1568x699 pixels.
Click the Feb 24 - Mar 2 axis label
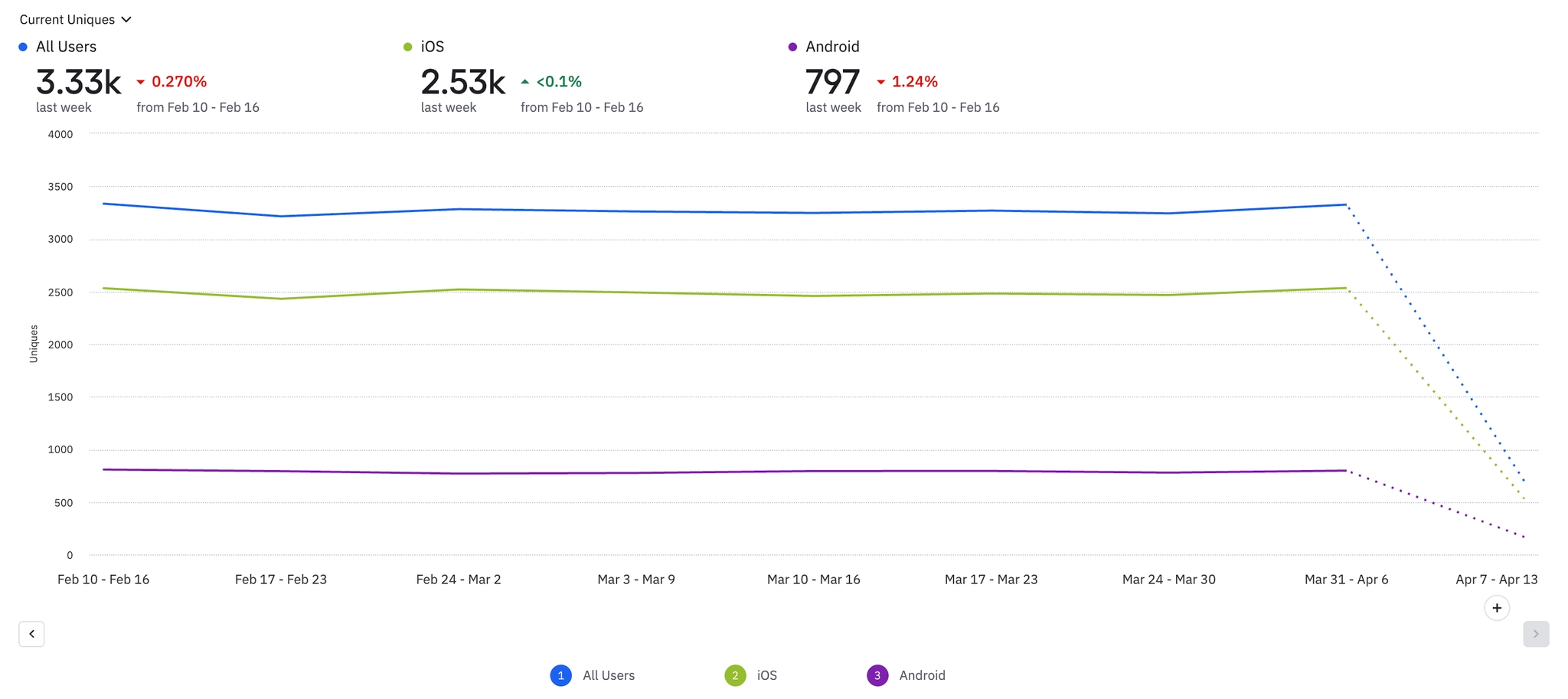click(459, 580)
